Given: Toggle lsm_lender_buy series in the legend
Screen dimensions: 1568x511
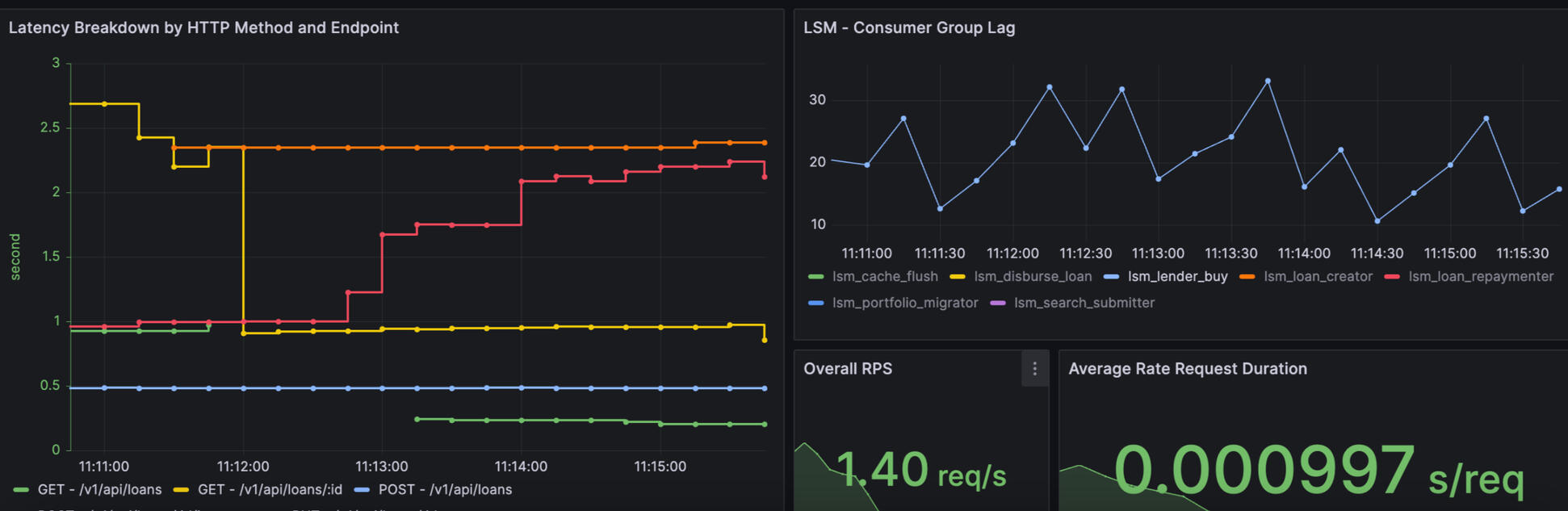Looking at the screenshot, I should point(1177,277).
